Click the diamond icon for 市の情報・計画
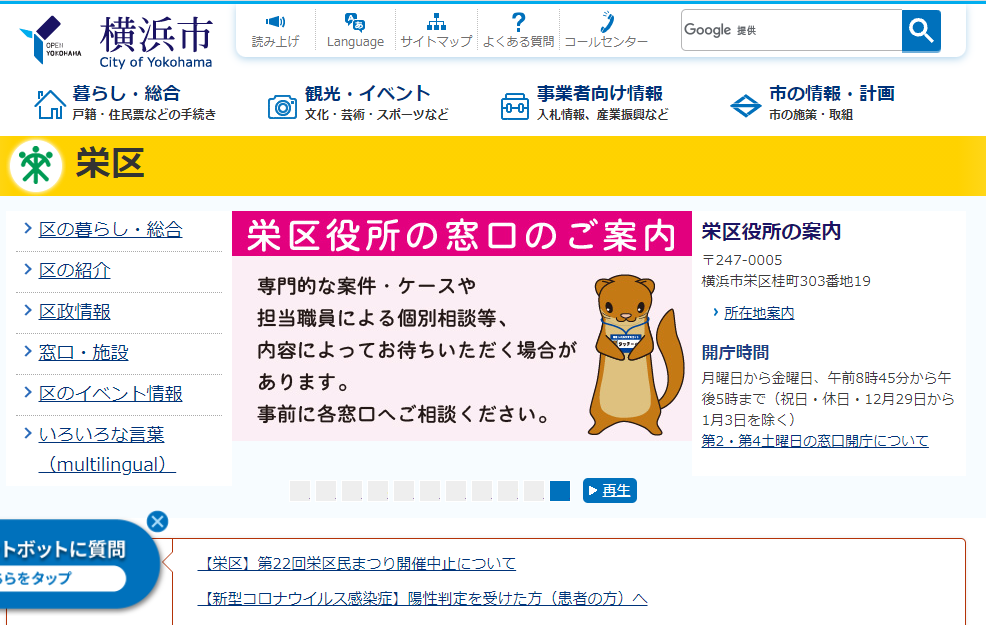 pyautogui.click(x=746, y=106)
